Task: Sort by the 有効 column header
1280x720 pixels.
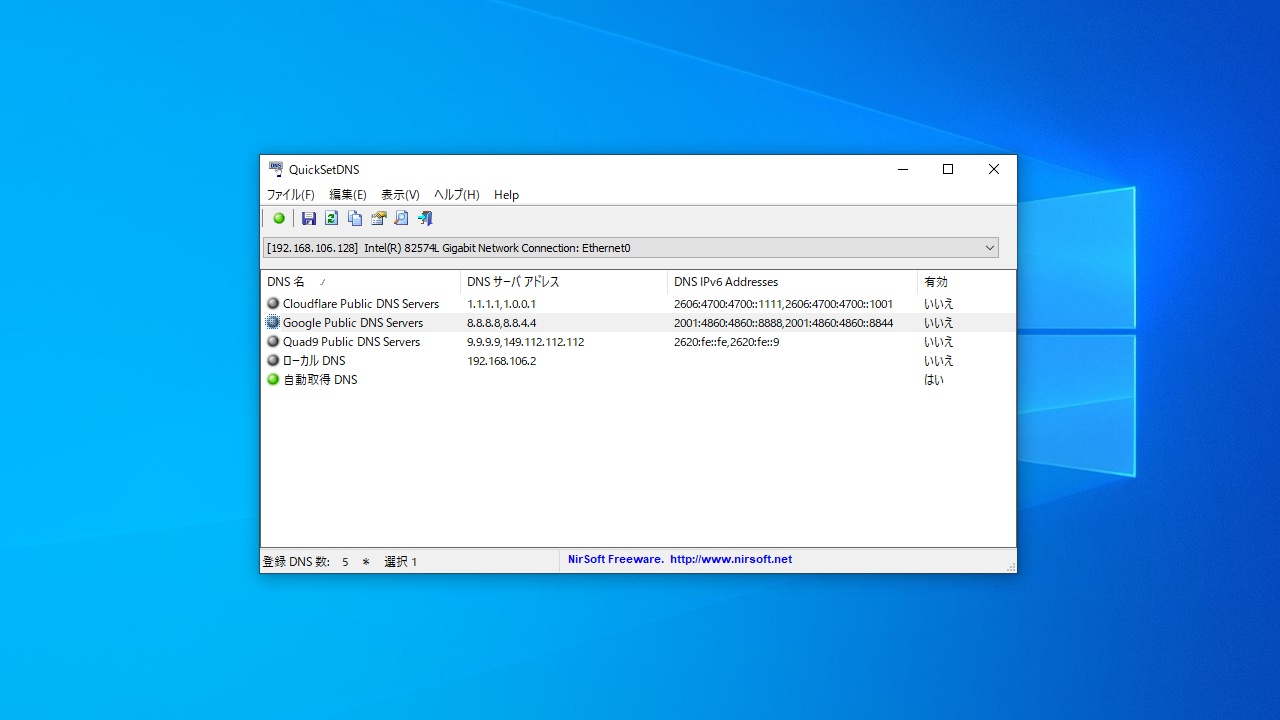Action: click(966, 282)
